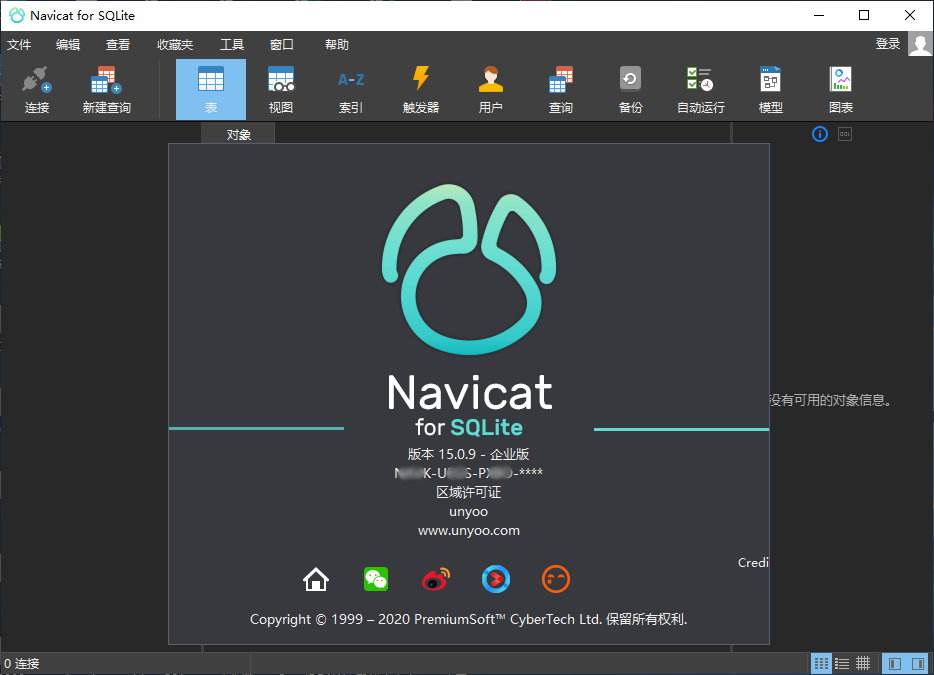Screen dimensions: 934x675
Task: Open the 编辑 (Edit) menu
Action: (x=68, y=45)
